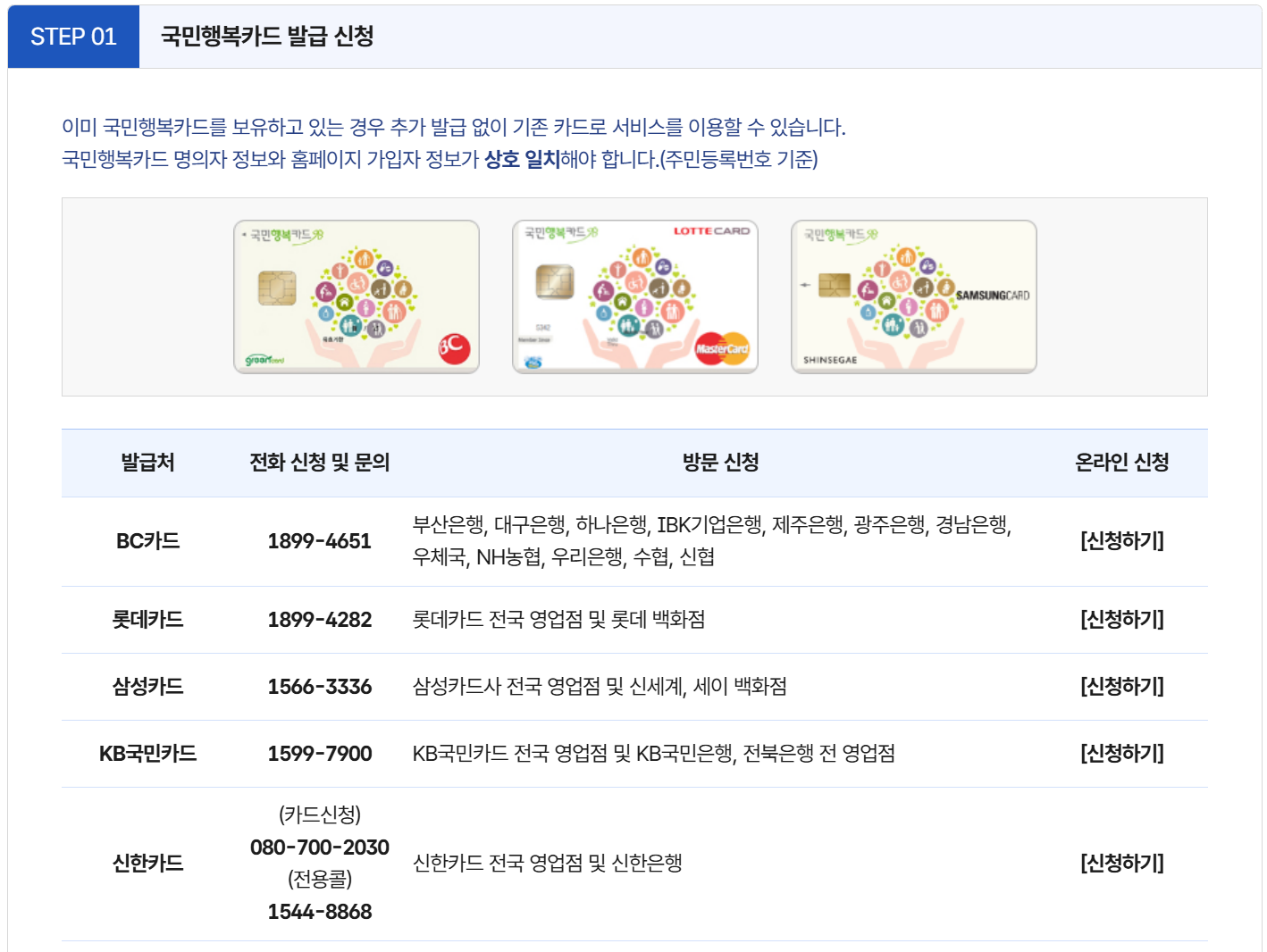Select the 발급처 table header
Image resolution: width=1267 pixels, height=952 pixels.
[x=146, y=463]
